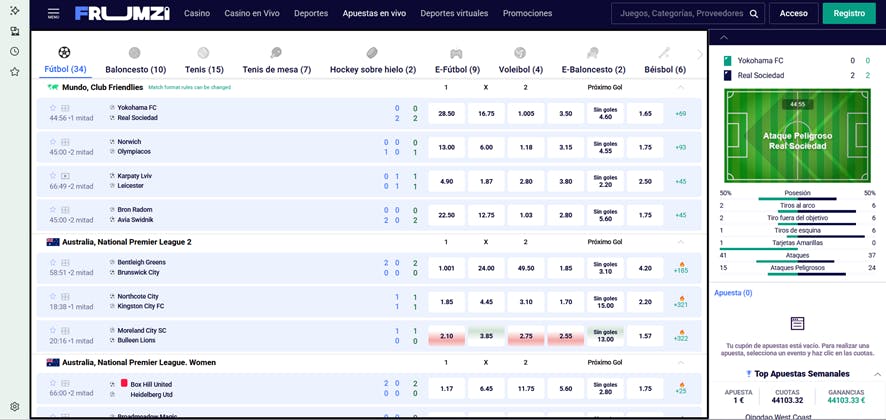Click the Registro button

click(x=849, y=14)
